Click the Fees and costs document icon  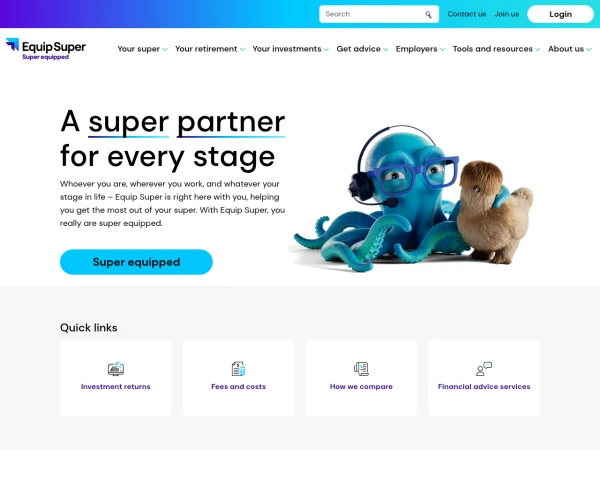pyautogui.click(x=238, y=369)
